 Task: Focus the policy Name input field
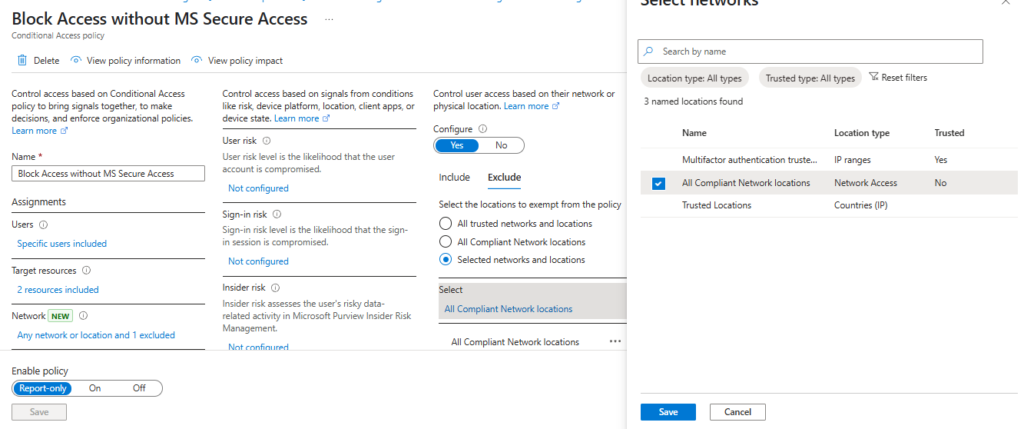coord(108,173)
